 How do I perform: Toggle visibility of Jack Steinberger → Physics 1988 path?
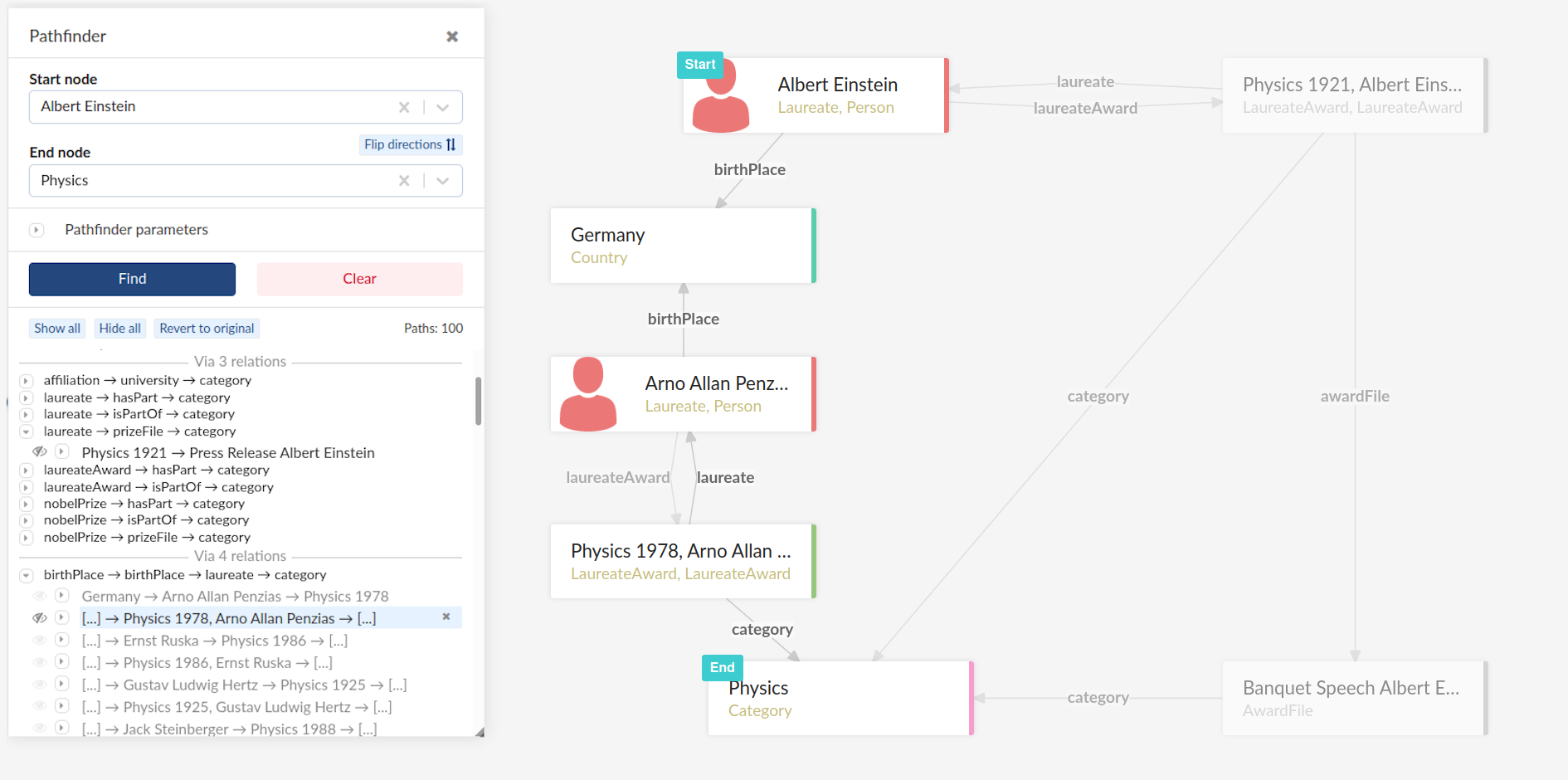39,729
